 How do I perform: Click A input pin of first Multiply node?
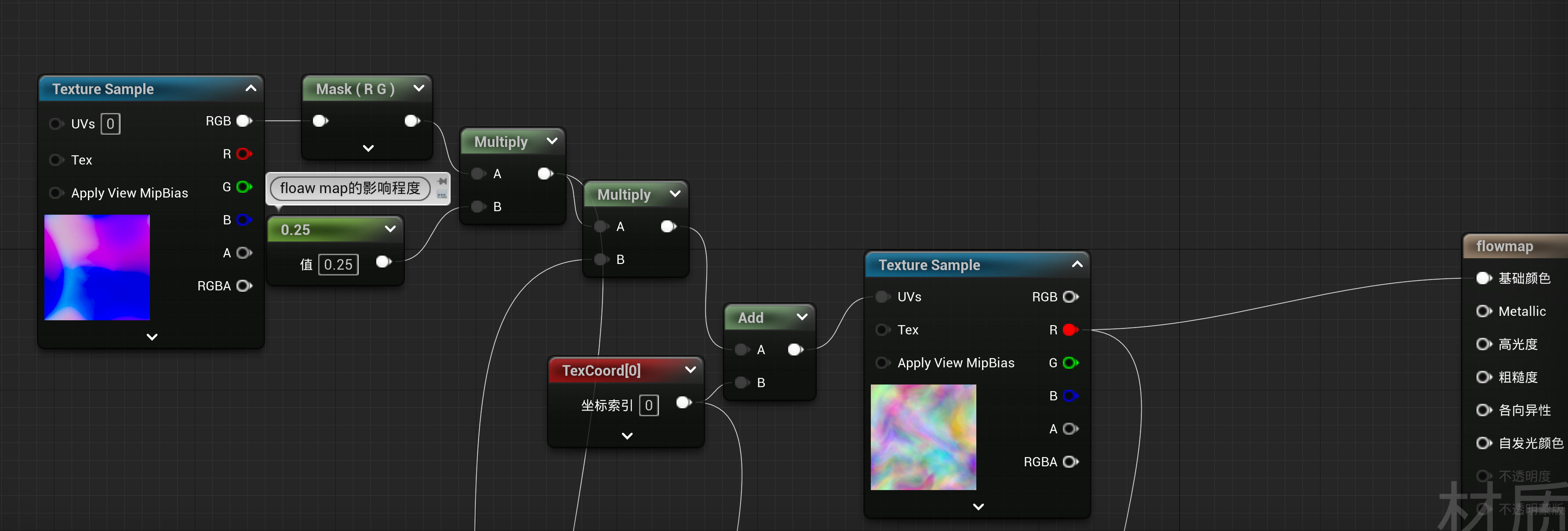point(478,173)
